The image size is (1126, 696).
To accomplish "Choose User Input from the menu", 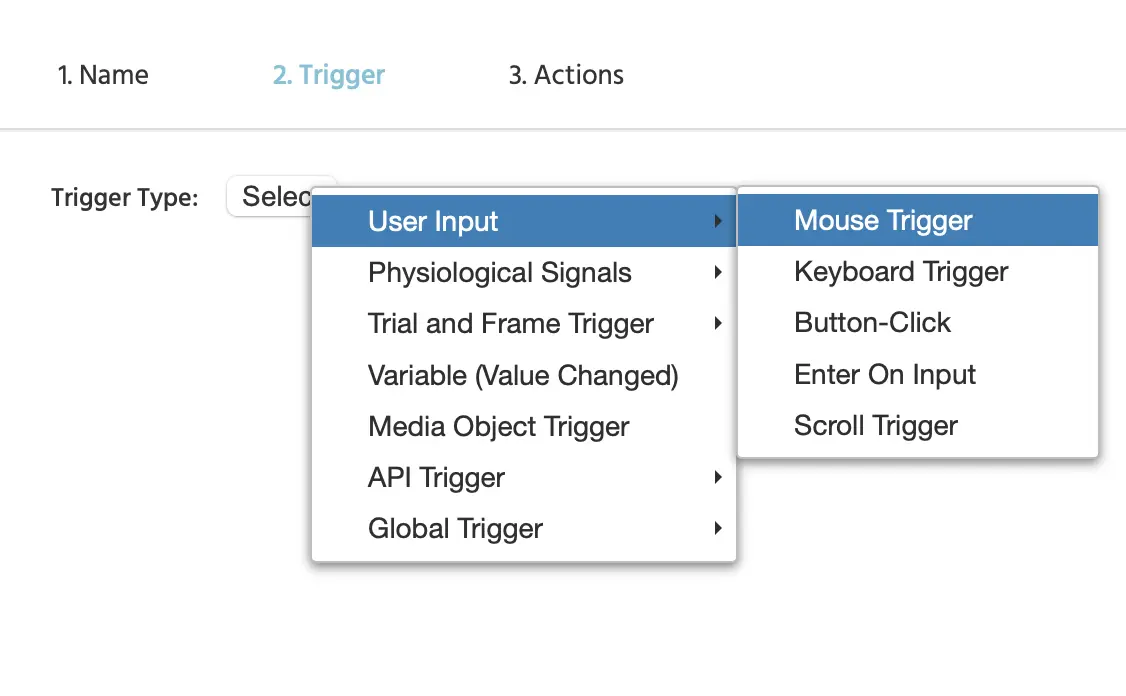I will (x=433, y=221).
